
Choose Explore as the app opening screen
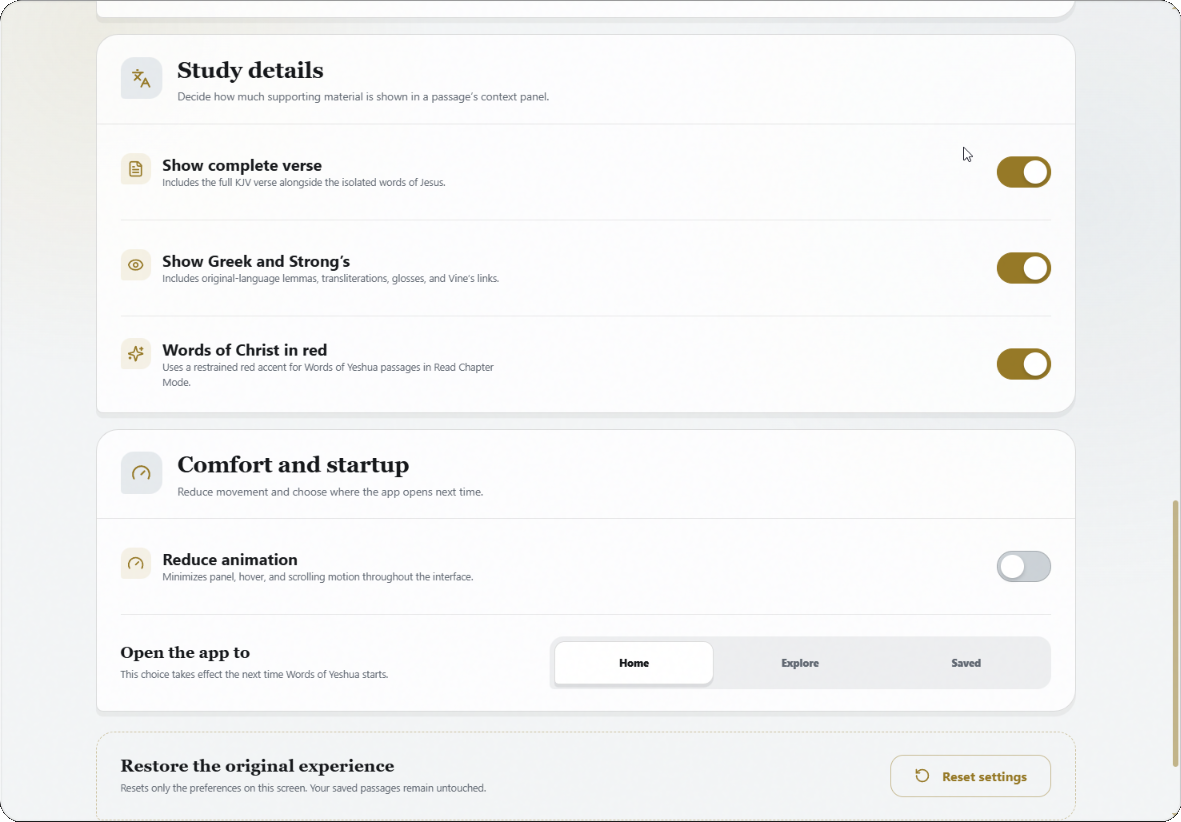[x=800, y=663]
